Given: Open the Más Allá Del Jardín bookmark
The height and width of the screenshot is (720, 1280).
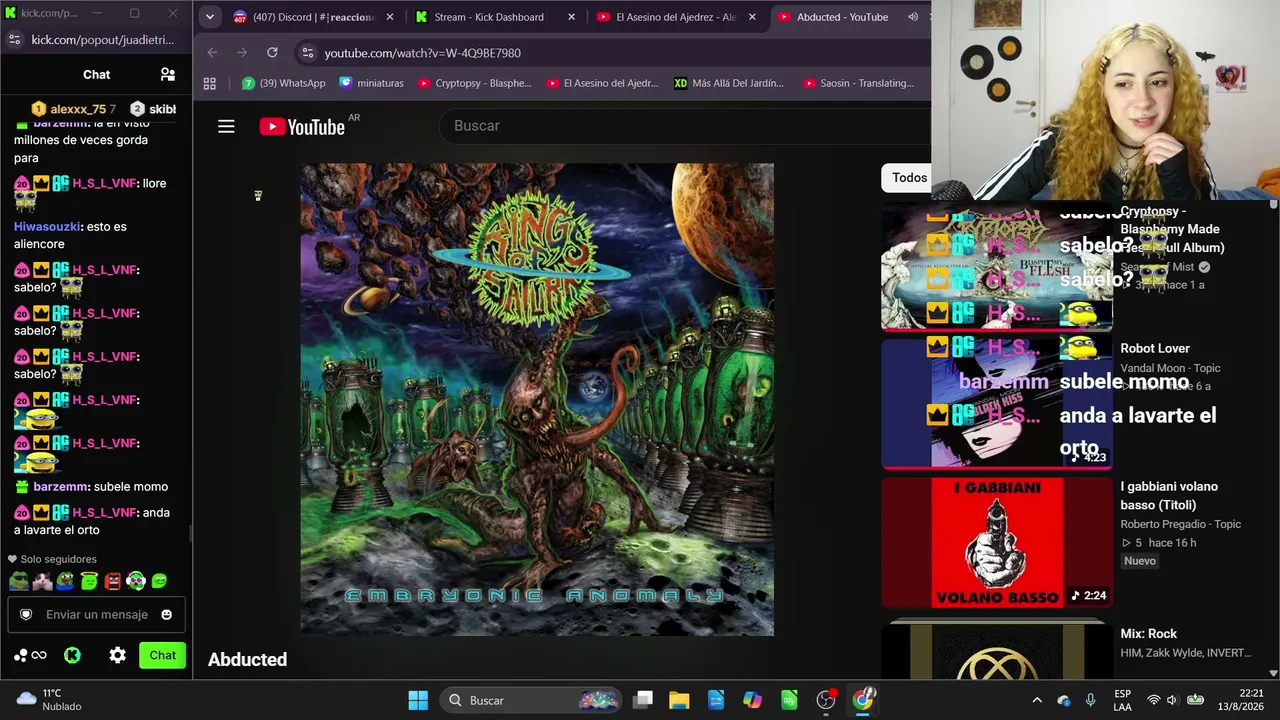Looking at the screenshot, I should (x=729, y=83).
